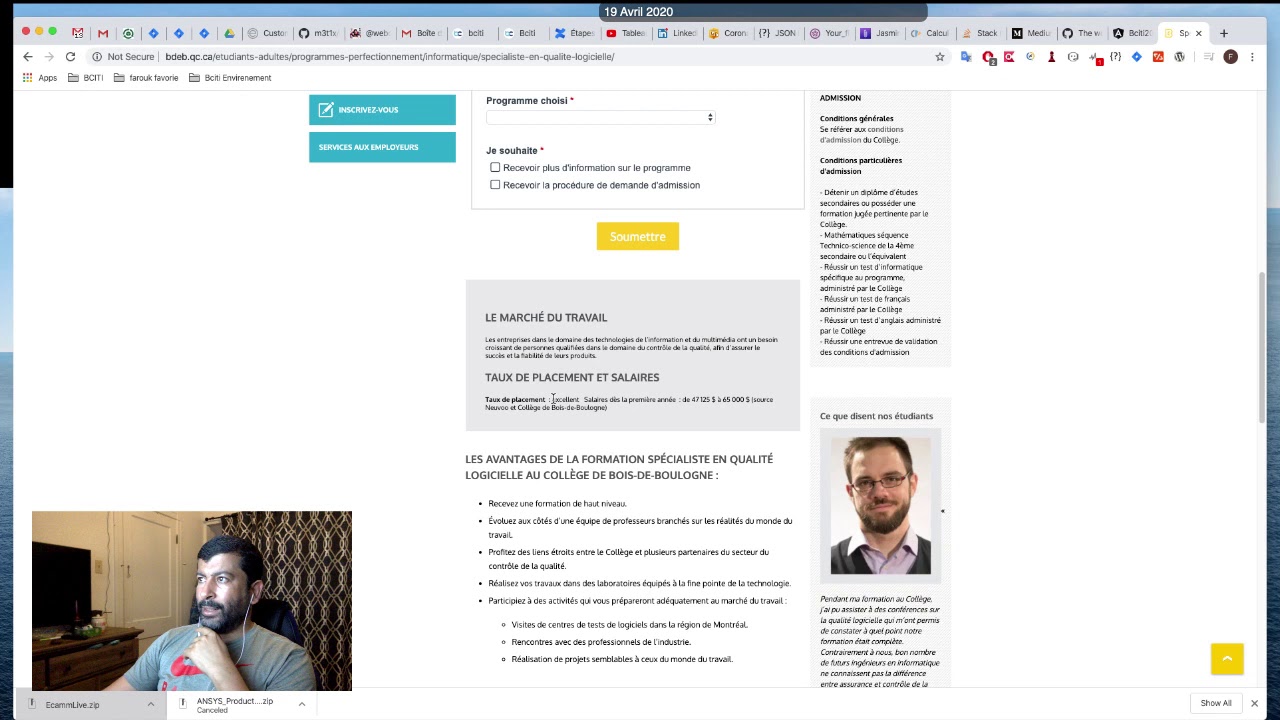
Task: Switch to the Medium tab
Action: coord(1031,33)
